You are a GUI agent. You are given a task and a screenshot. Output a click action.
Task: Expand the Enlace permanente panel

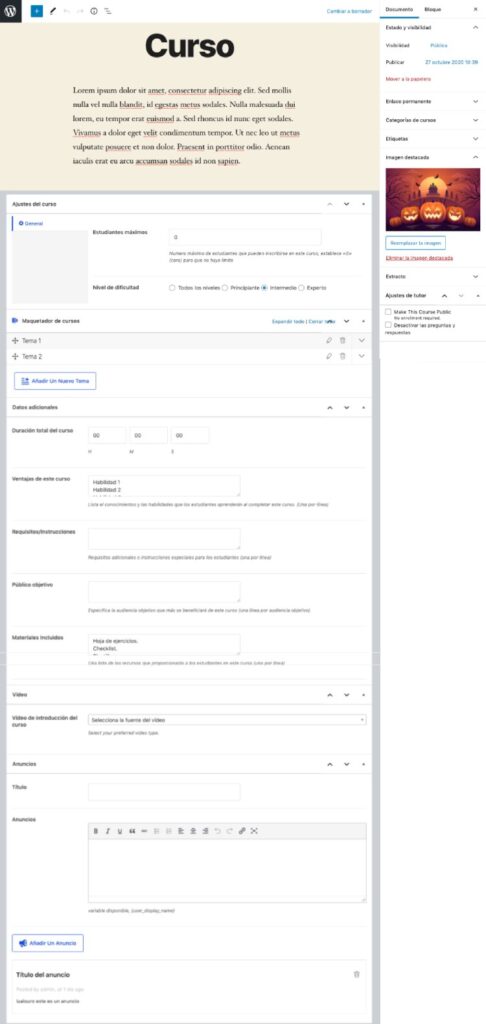point(475,101)
